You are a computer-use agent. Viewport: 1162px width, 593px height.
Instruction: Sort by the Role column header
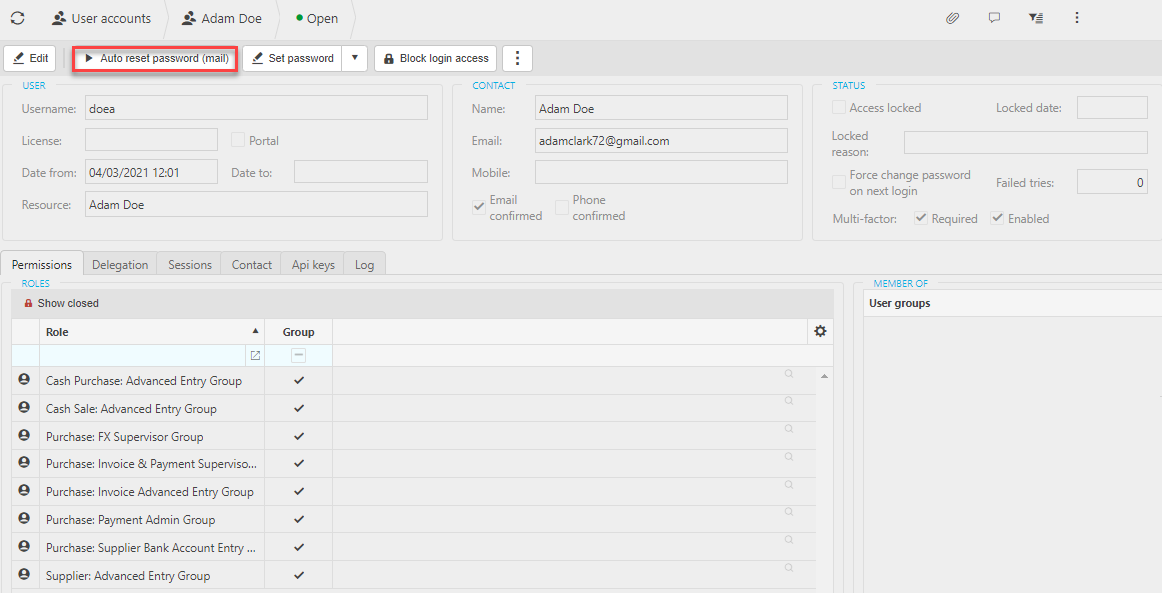[152, 332]
